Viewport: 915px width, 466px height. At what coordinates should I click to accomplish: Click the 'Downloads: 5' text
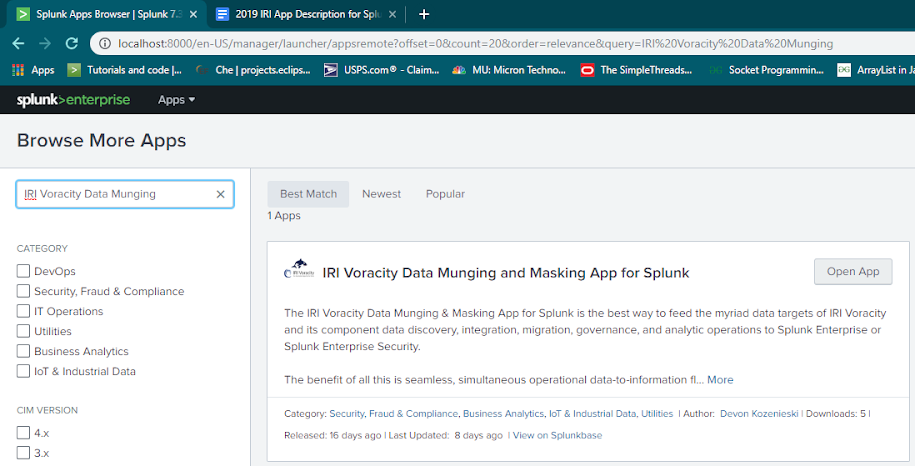[x=836, y=414]
